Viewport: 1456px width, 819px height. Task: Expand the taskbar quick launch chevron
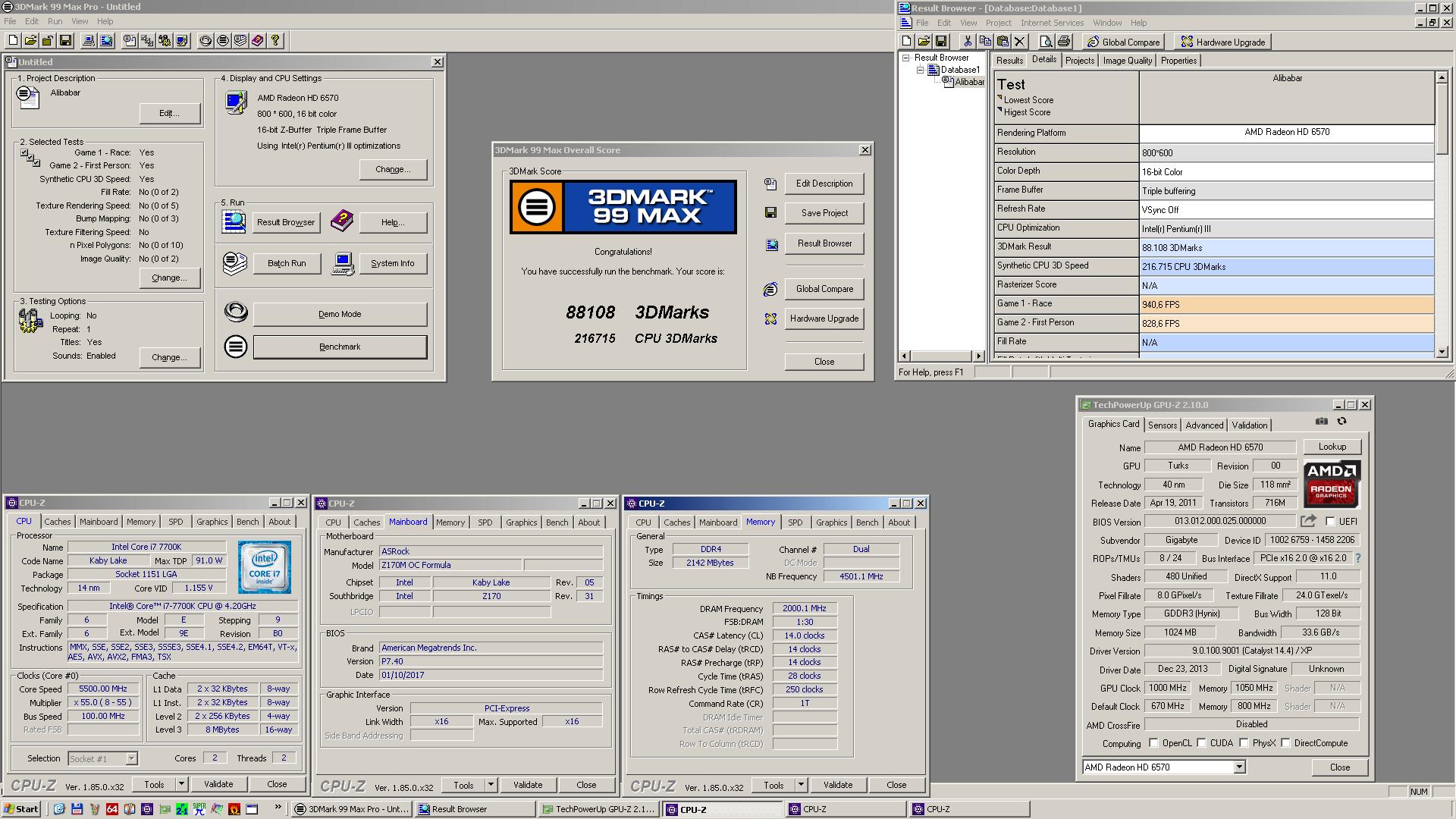click(278, 808)
